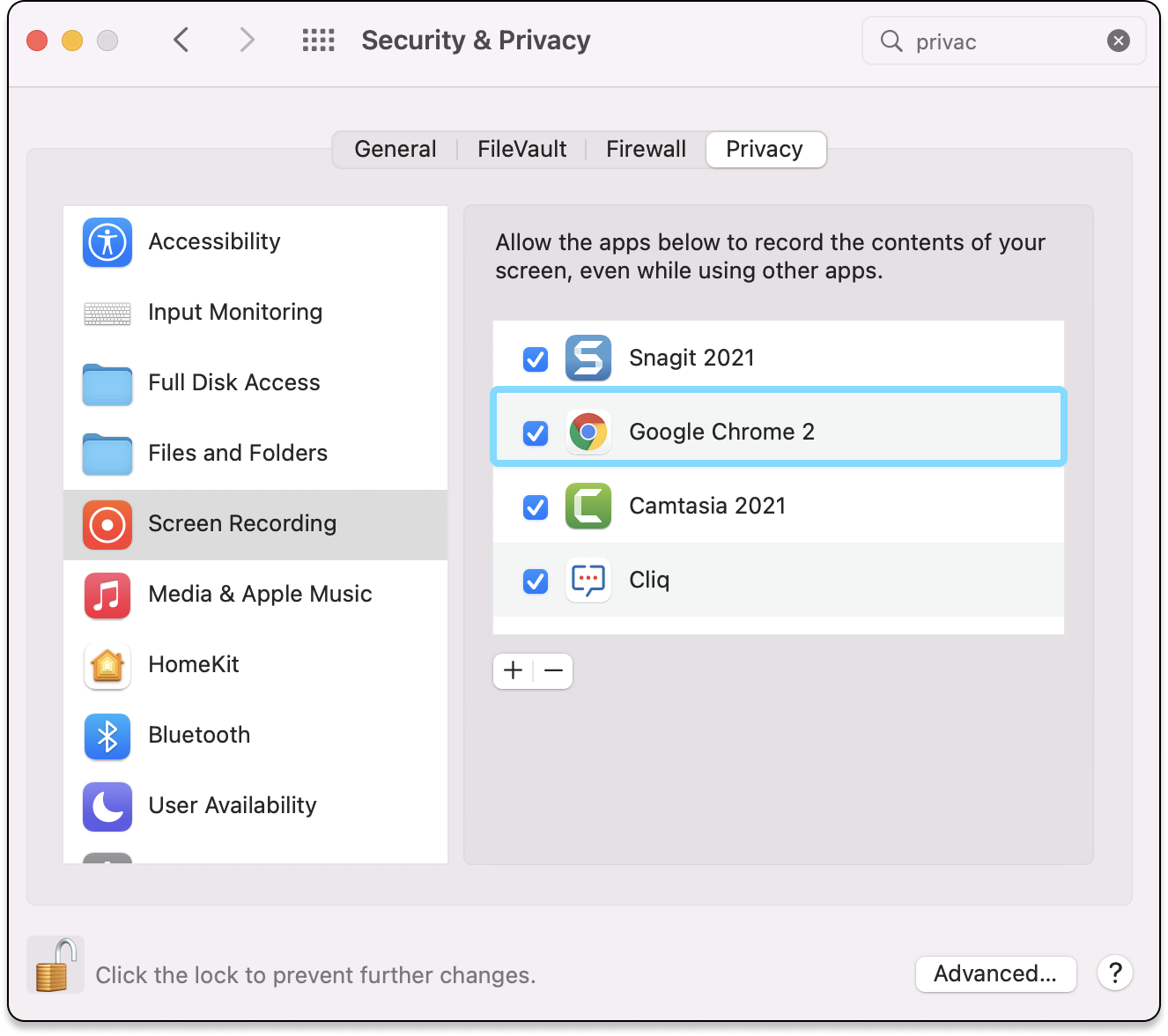The image size is (1168, 1036).
Task: Click the red close window button
Action: coord(37,41)
